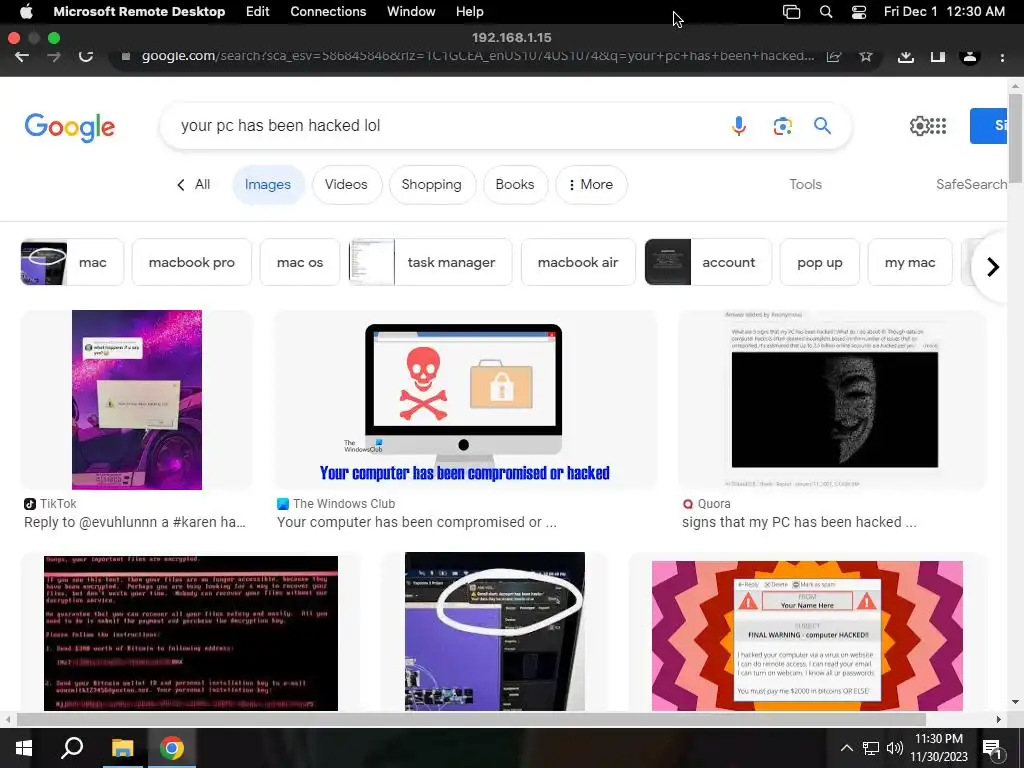Click the Google search text field
Viewport: 1024px width, 768px height.
pyautogui.click(x=444, y=125)
